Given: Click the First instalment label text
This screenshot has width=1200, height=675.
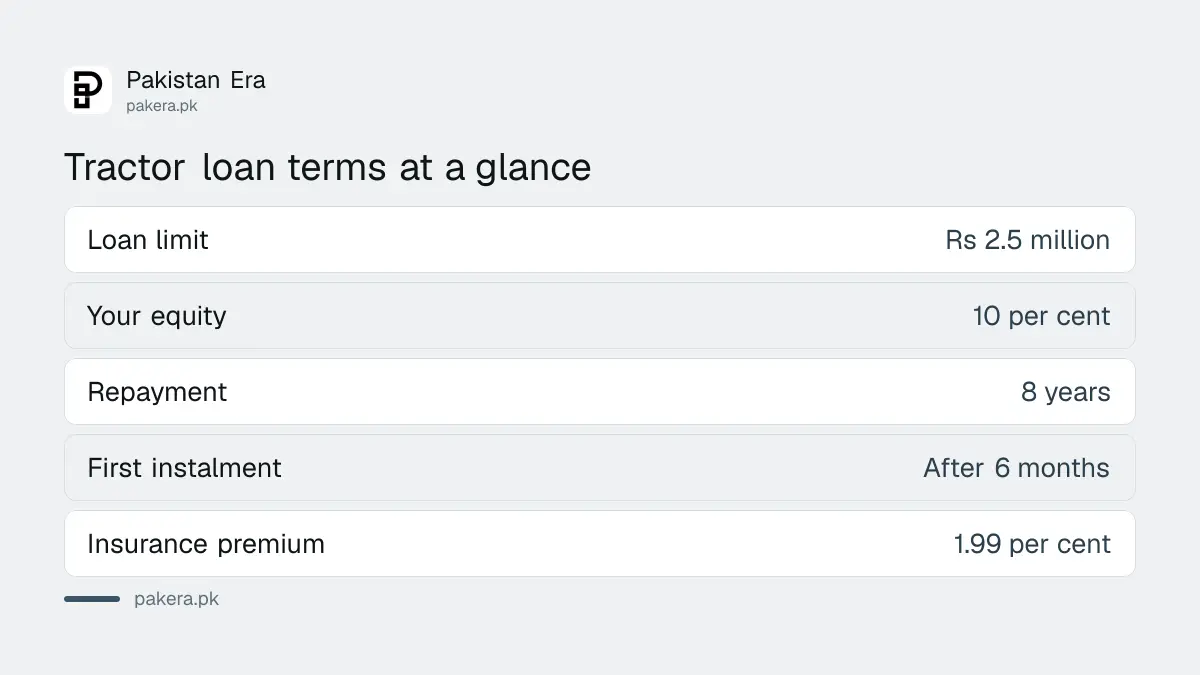Looking at the screenshot, I should pos(185,468).
